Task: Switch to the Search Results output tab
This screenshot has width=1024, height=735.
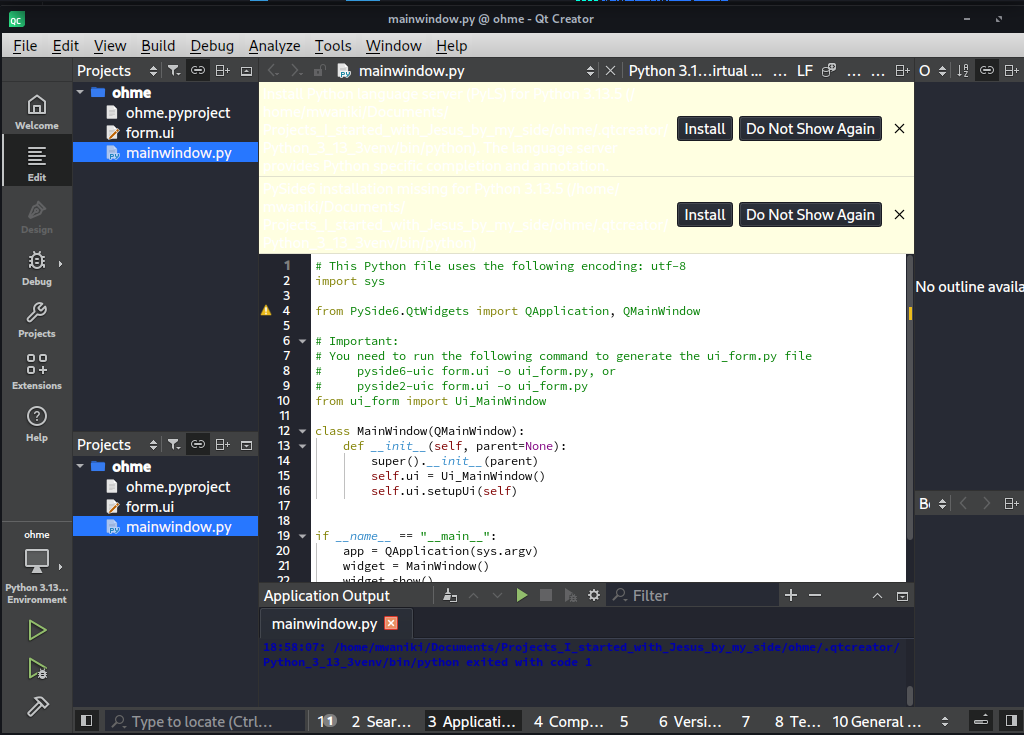Action: 380,721
